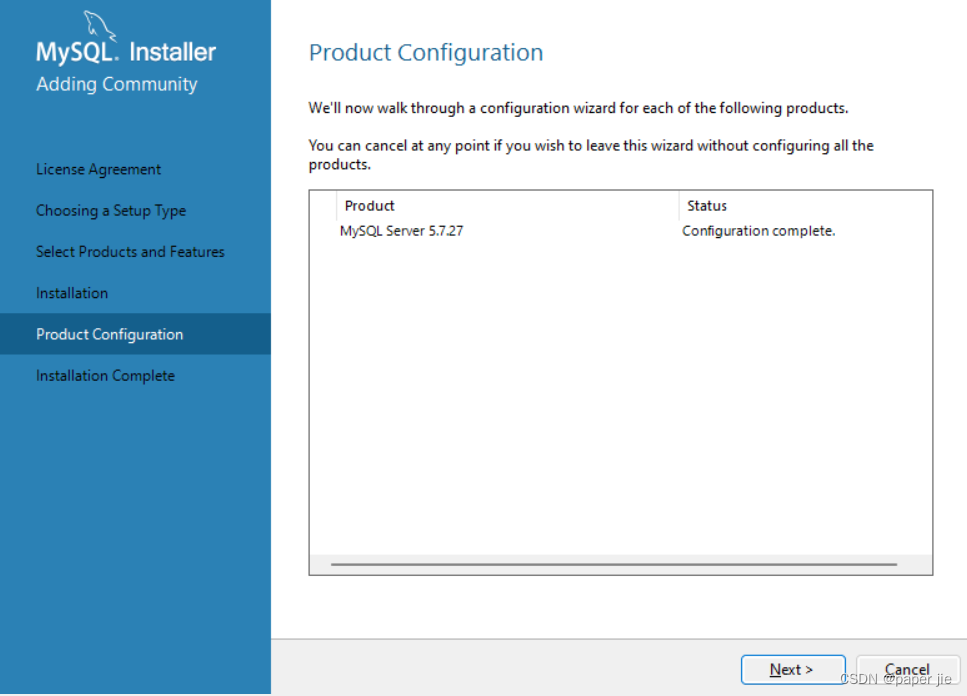Select the License Agreement step

point(98,170)
